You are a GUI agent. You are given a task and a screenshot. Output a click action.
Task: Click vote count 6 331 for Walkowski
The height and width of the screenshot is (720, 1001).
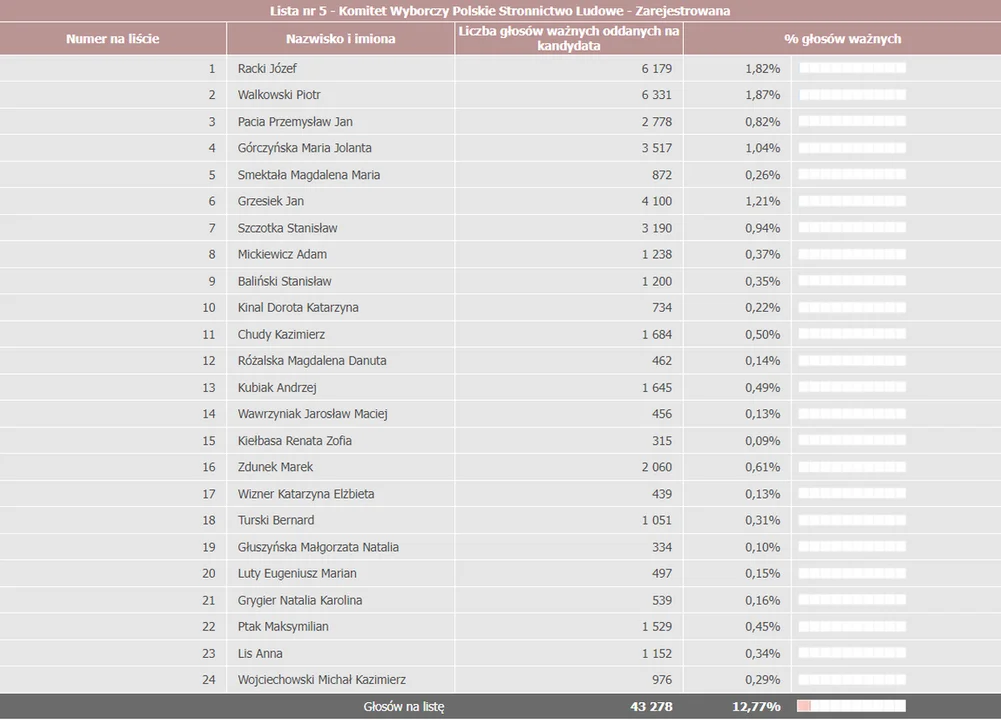click(x=657, y=94)
